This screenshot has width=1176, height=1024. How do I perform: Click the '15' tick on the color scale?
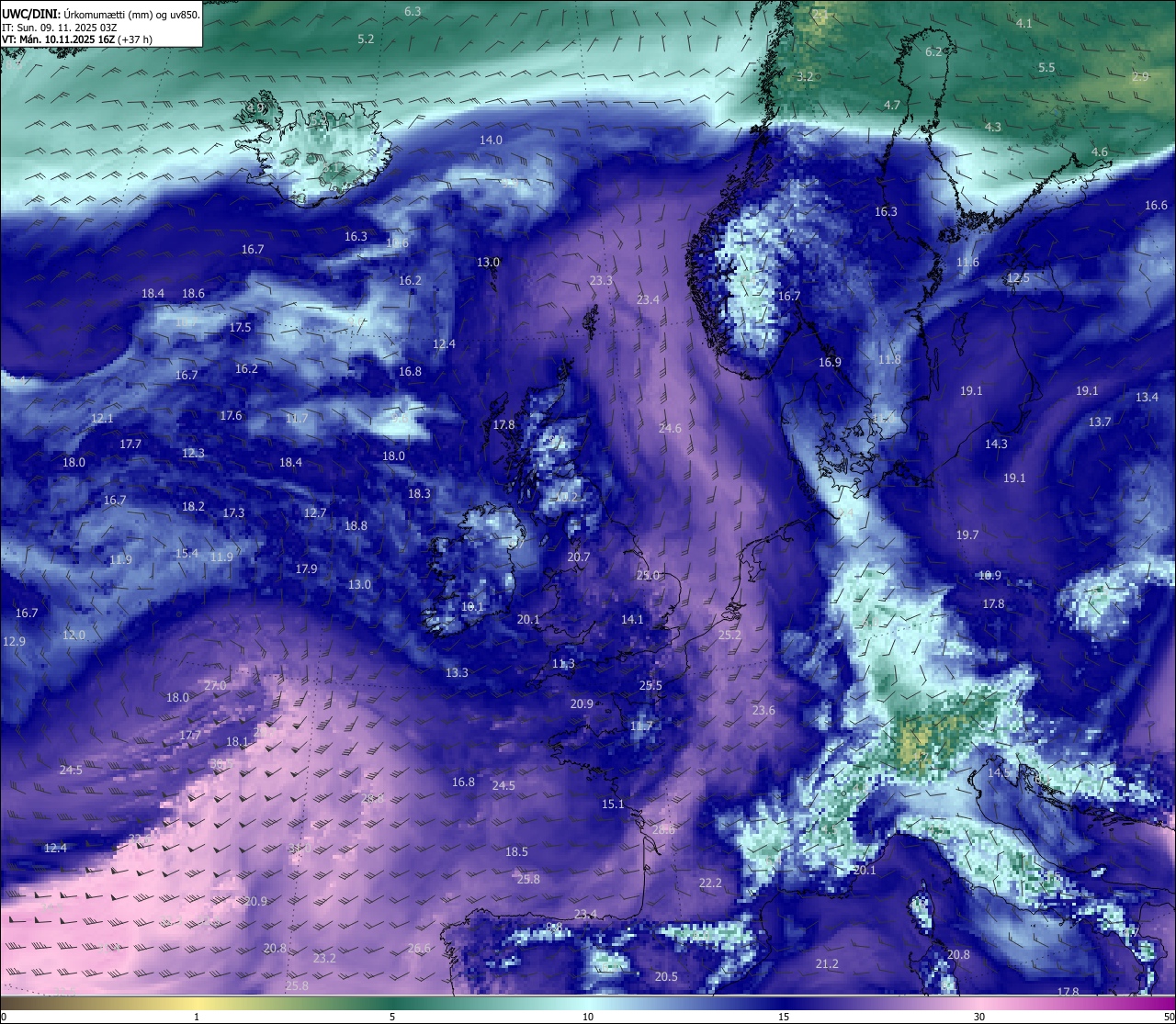pos(784,1017)
